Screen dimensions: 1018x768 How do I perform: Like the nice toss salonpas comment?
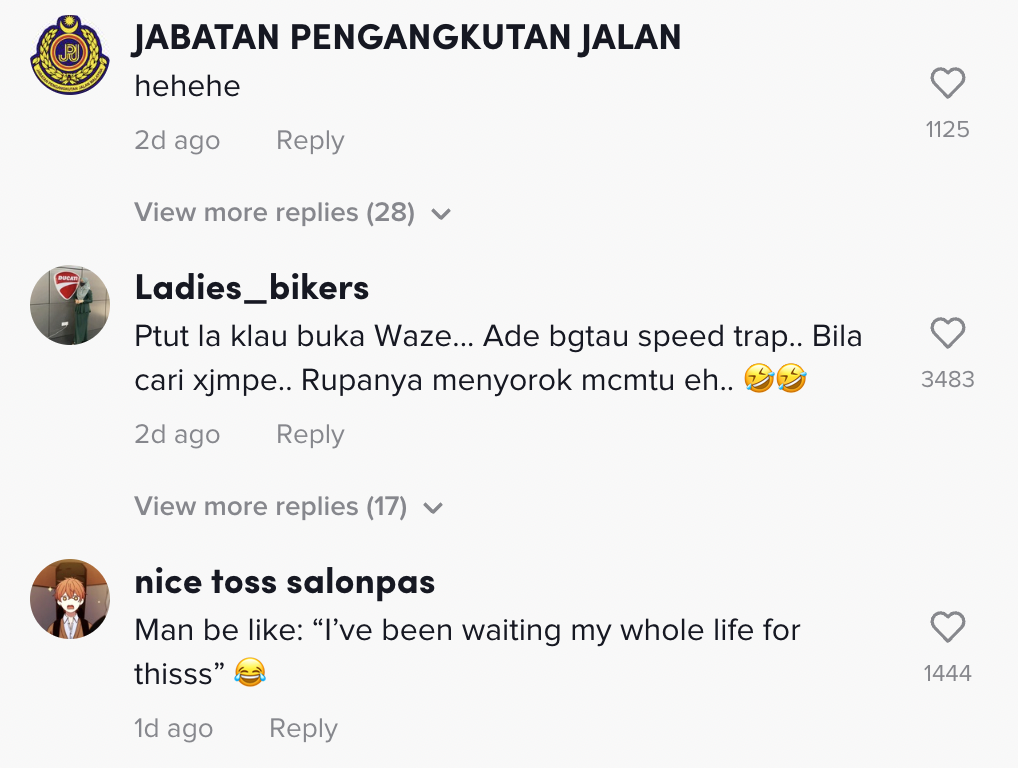(947, 628)
